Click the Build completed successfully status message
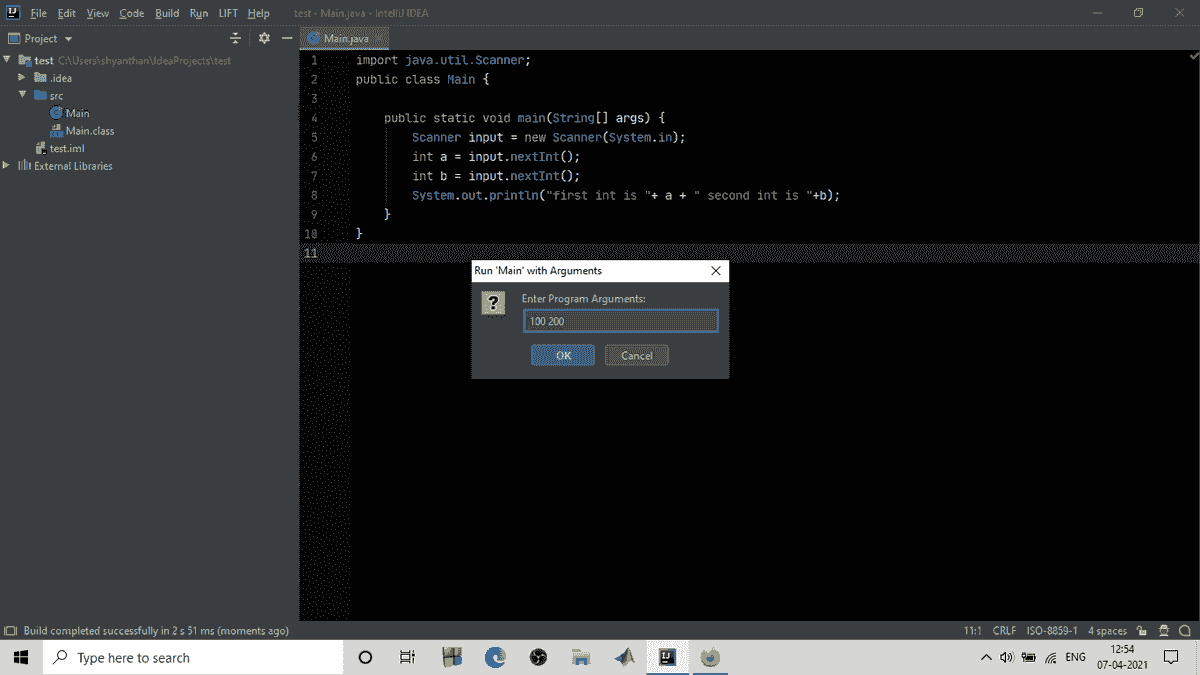Screen dimensions: 1200x675 pyautogui.click(x=156, y=631)
